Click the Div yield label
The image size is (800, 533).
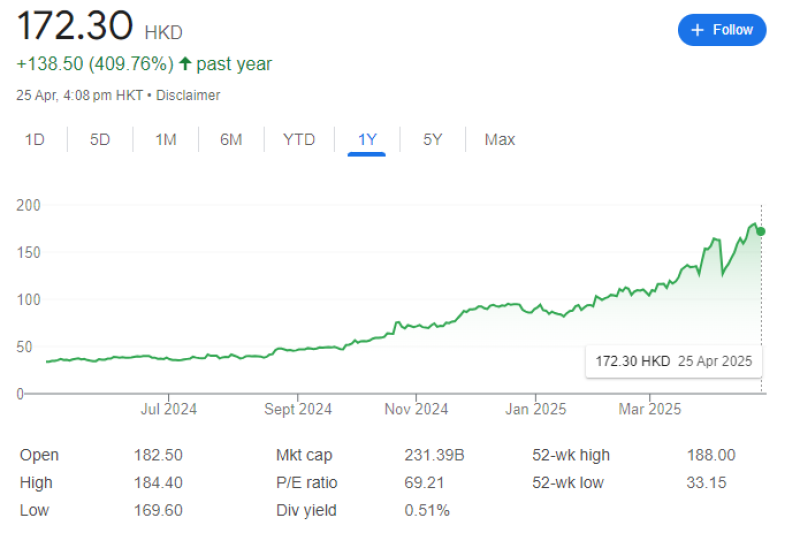(x=306, y=511)
